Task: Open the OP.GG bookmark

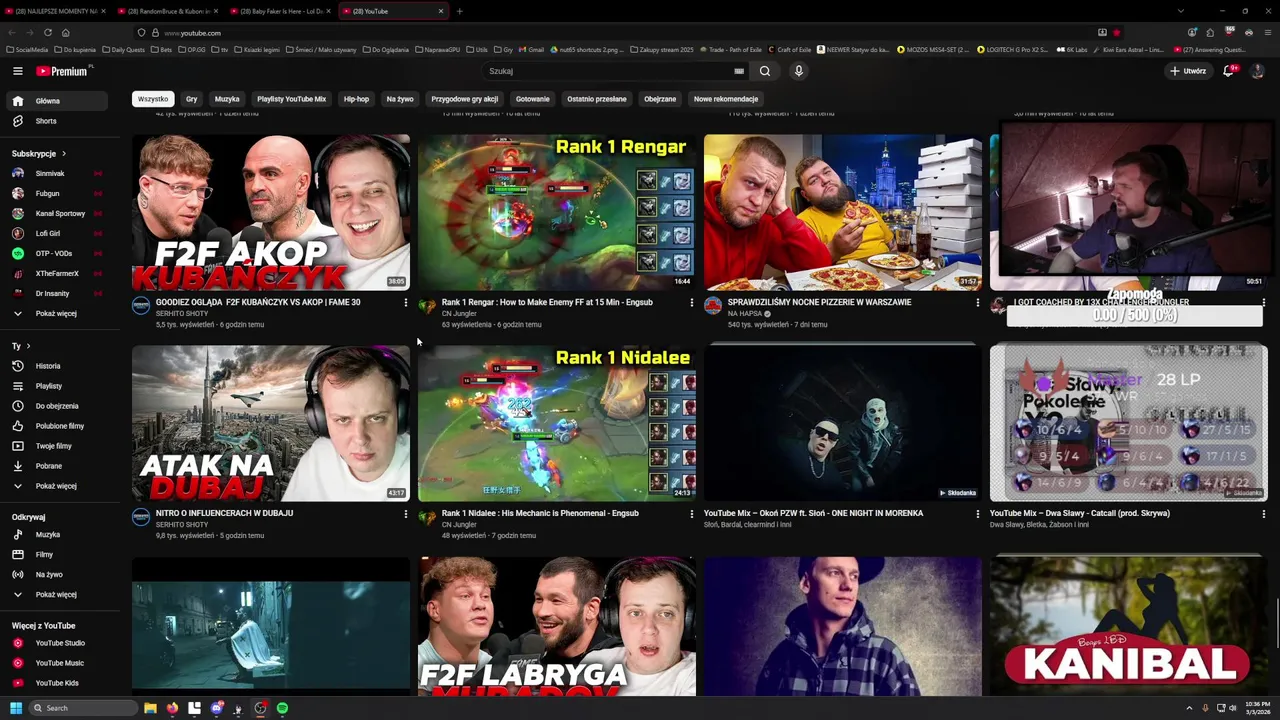Action: [192, 49]
